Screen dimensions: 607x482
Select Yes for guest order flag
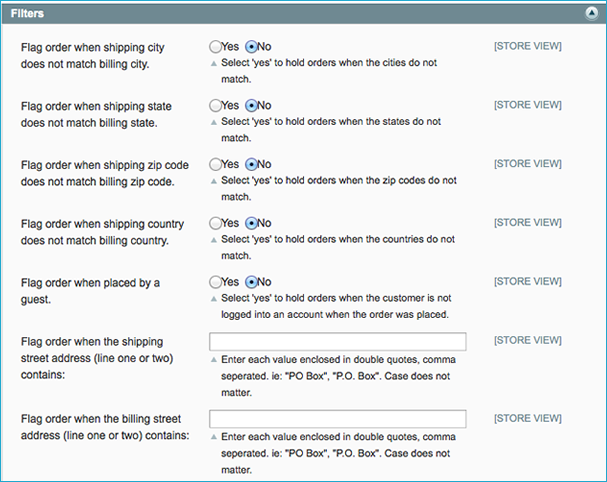pos(215,282)
